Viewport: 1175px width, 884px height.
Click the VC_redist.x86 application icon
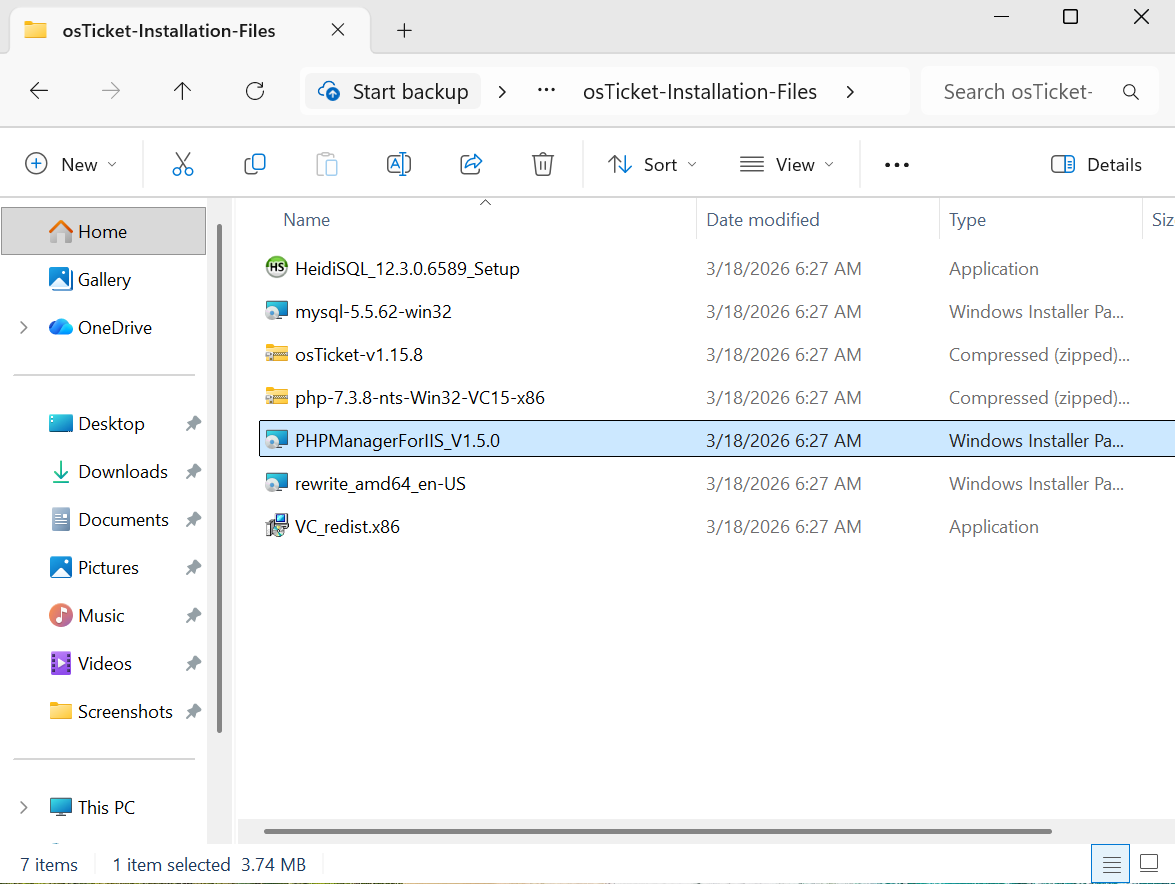point(277,526)
